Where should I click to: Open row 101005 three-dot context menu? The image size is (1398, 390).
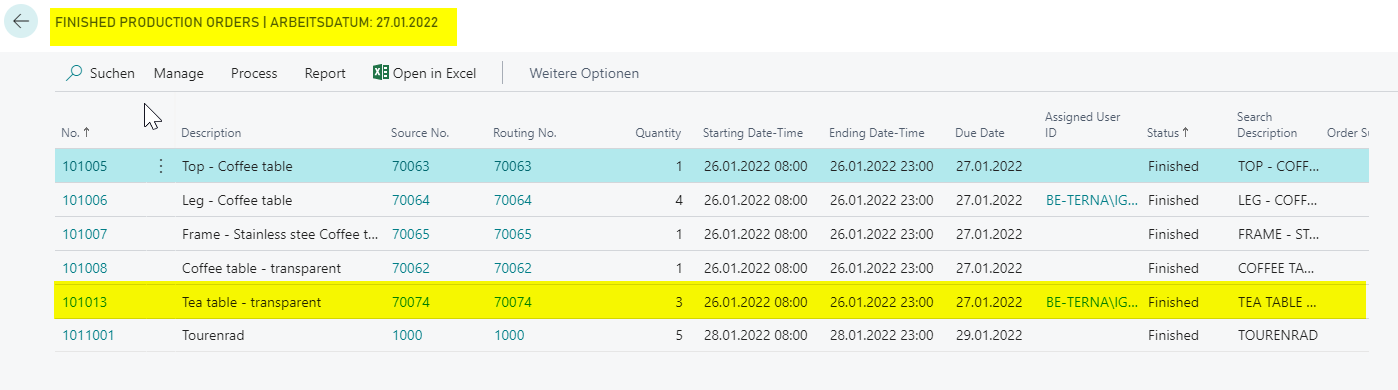(161, 166)
